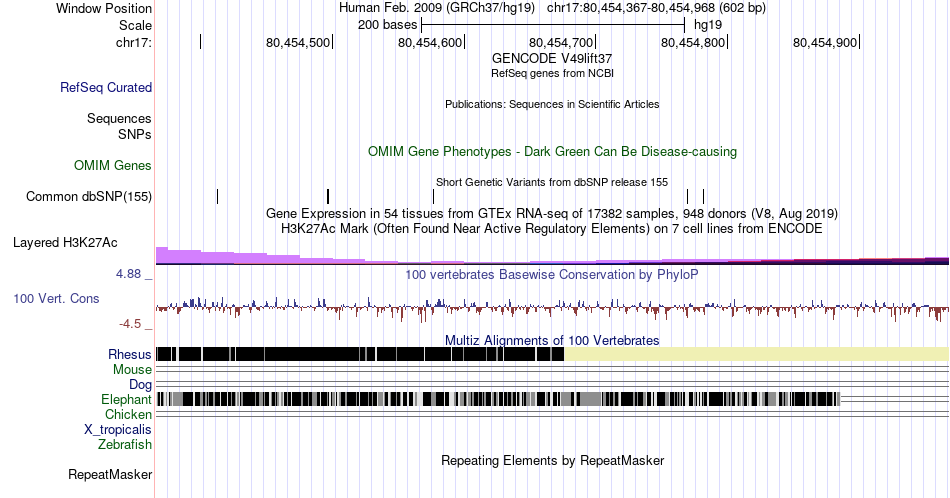950x498 pixels.
Task: Click the SNPs track label
Action: pos(135,134)
